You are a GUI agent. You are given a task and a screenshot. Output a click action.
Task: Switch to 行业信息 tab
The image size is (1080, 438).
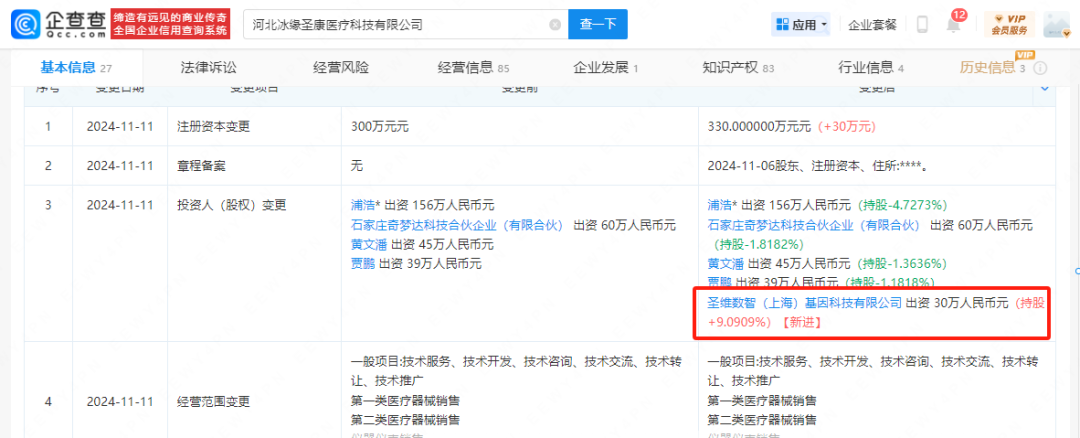pos(871,67)
